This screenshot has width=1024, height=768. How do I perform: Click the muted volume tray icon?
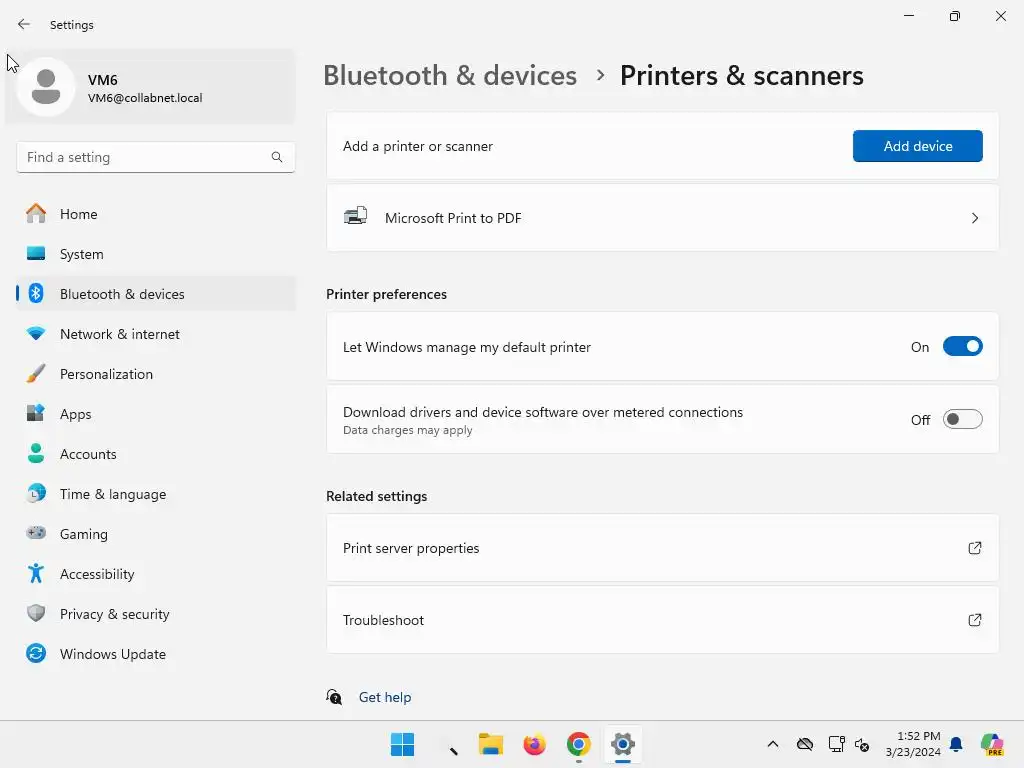coord(862,744)
